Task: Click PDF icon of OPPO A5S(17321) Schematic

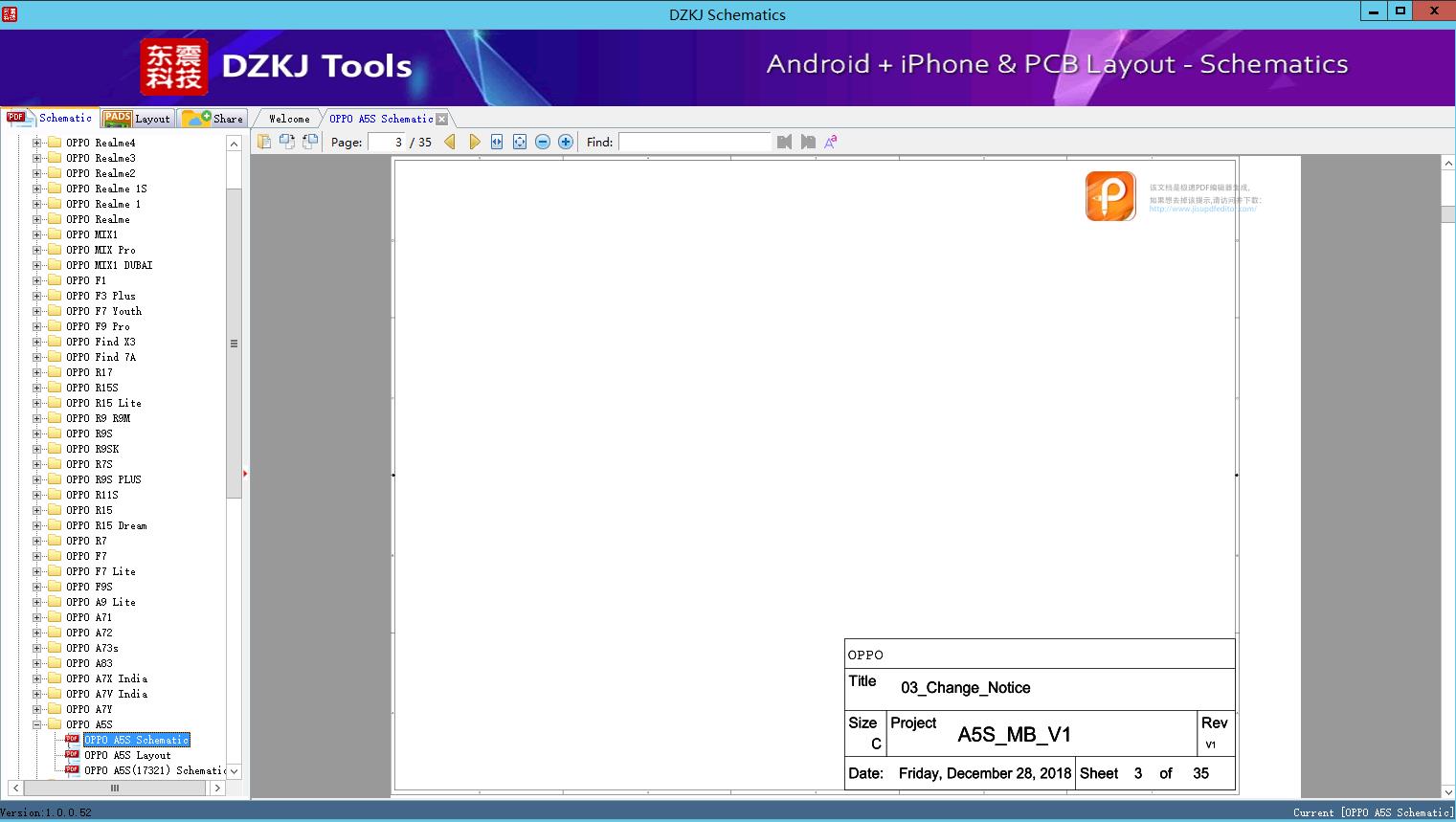Action: [x=72, y=770]
